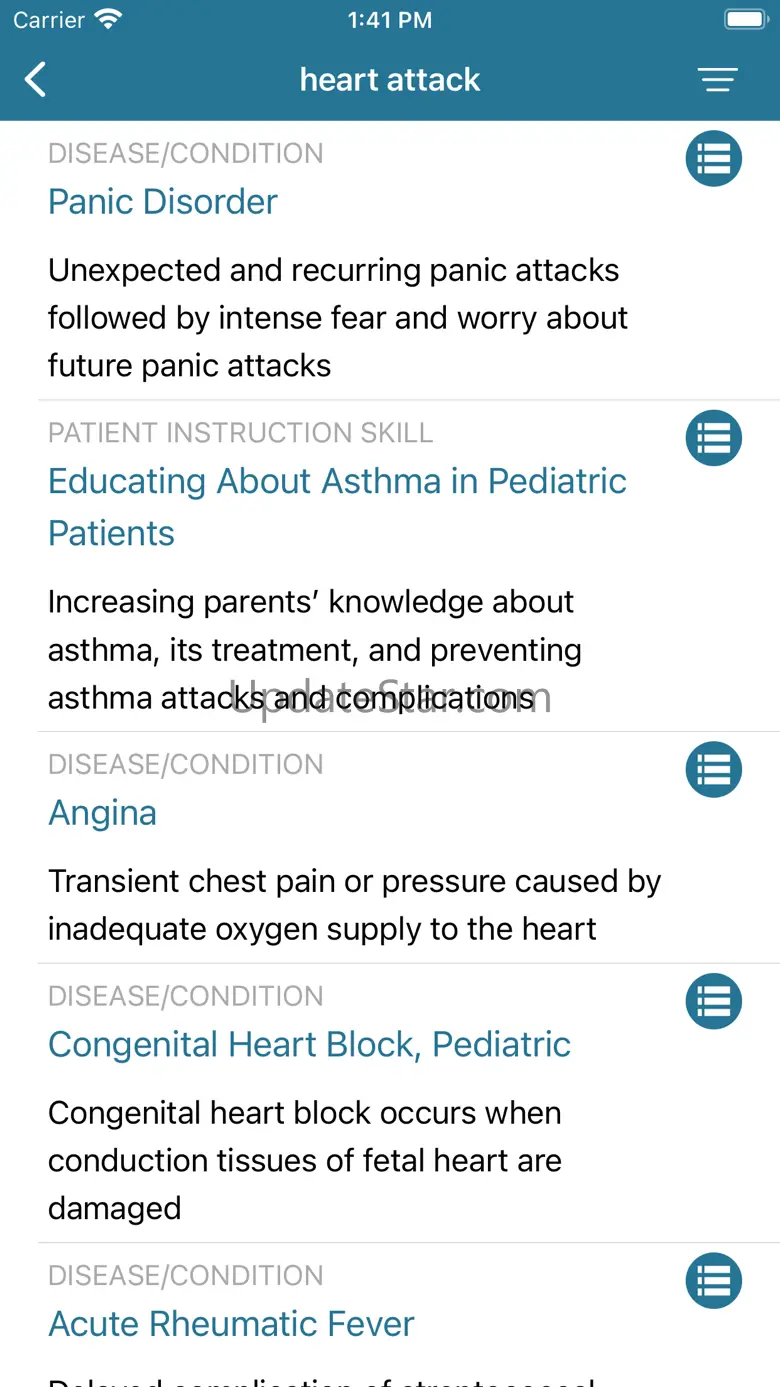Open the Panic Disorder article
780x1387 pixels.
click(x=163, y=202)
